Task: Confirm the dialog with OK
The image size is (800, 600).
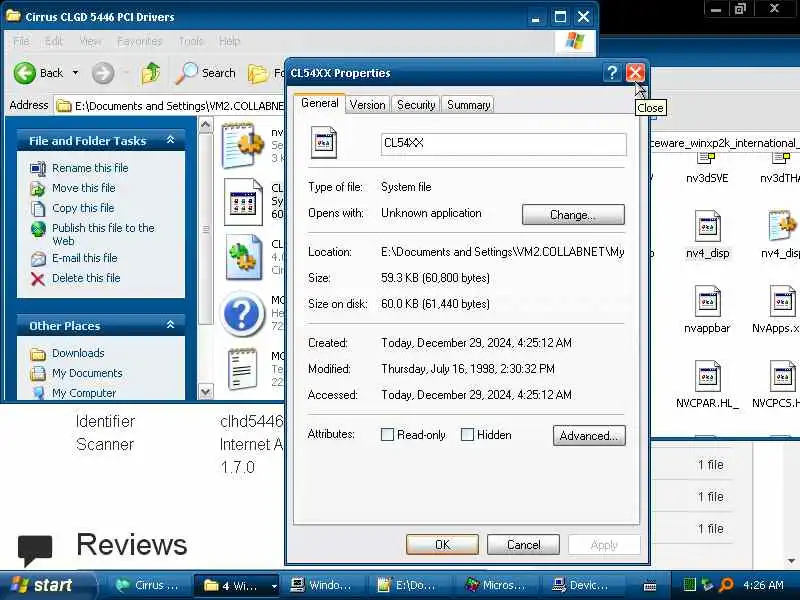Action: 442,545
